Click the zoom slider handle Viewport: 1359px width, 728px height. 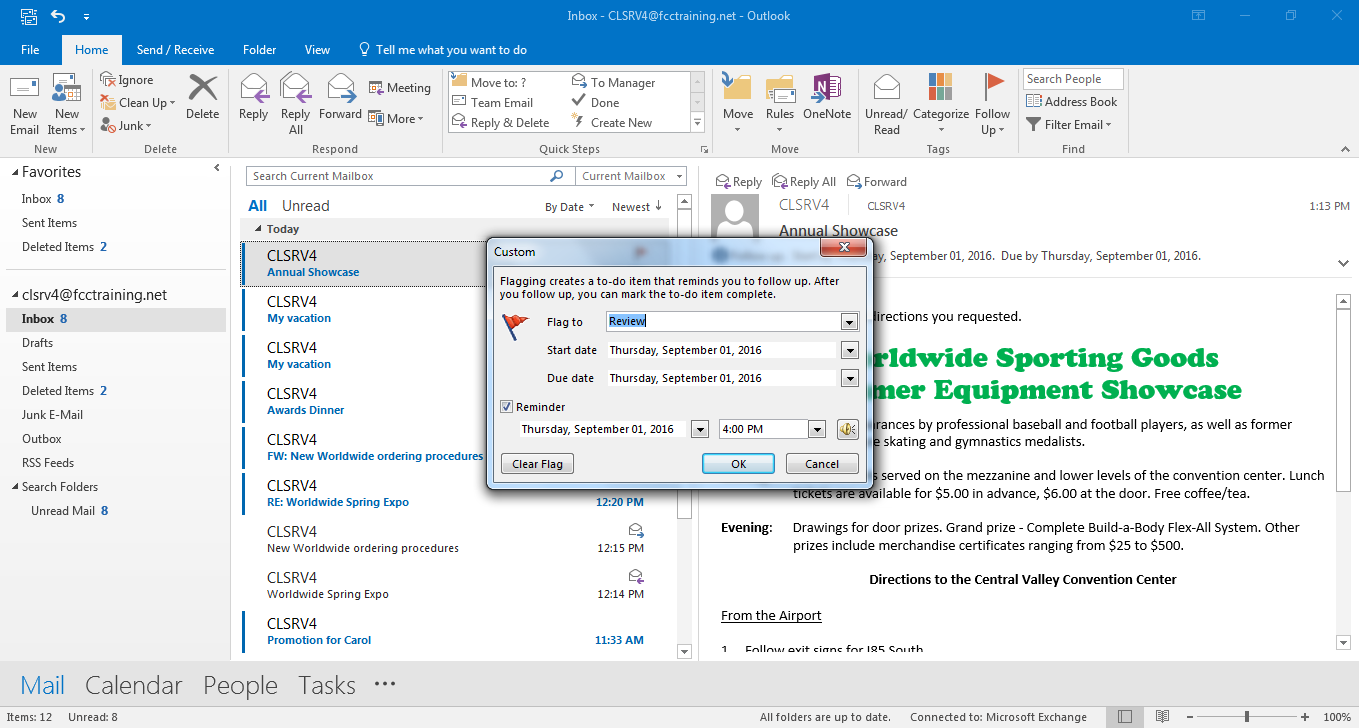(1246, 717)
